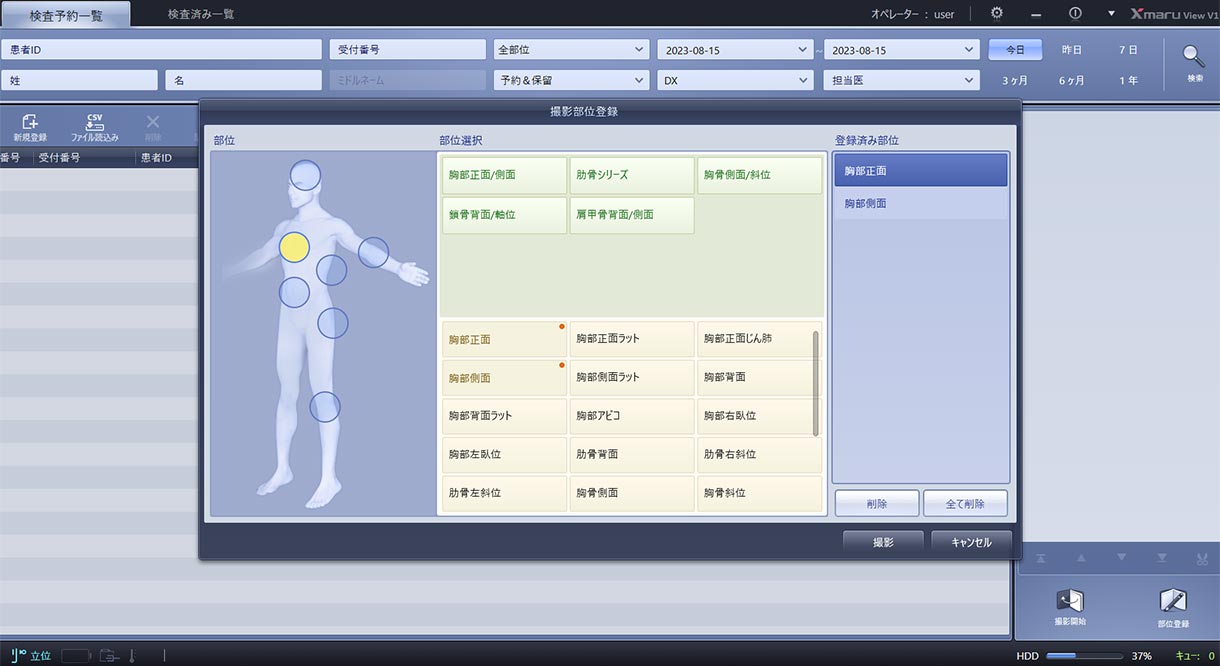Click the info circle icon in title bar
The height and width of the screenshot is (666, 1220).
1075,13
